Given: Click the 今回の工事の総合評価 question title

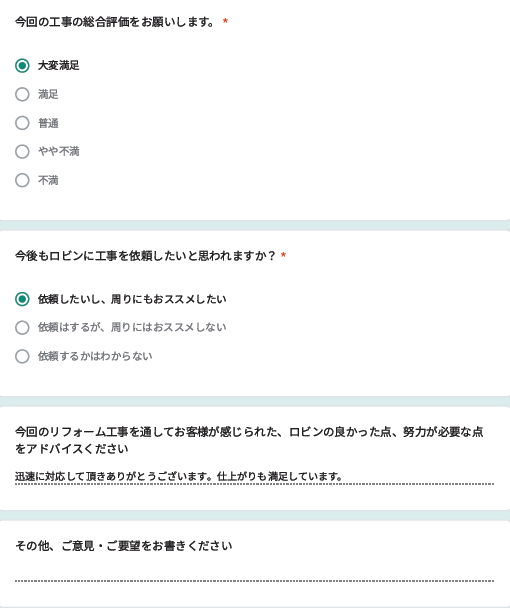Looking at the screenshot, I should pyautogui.click(x=114, y=22).
